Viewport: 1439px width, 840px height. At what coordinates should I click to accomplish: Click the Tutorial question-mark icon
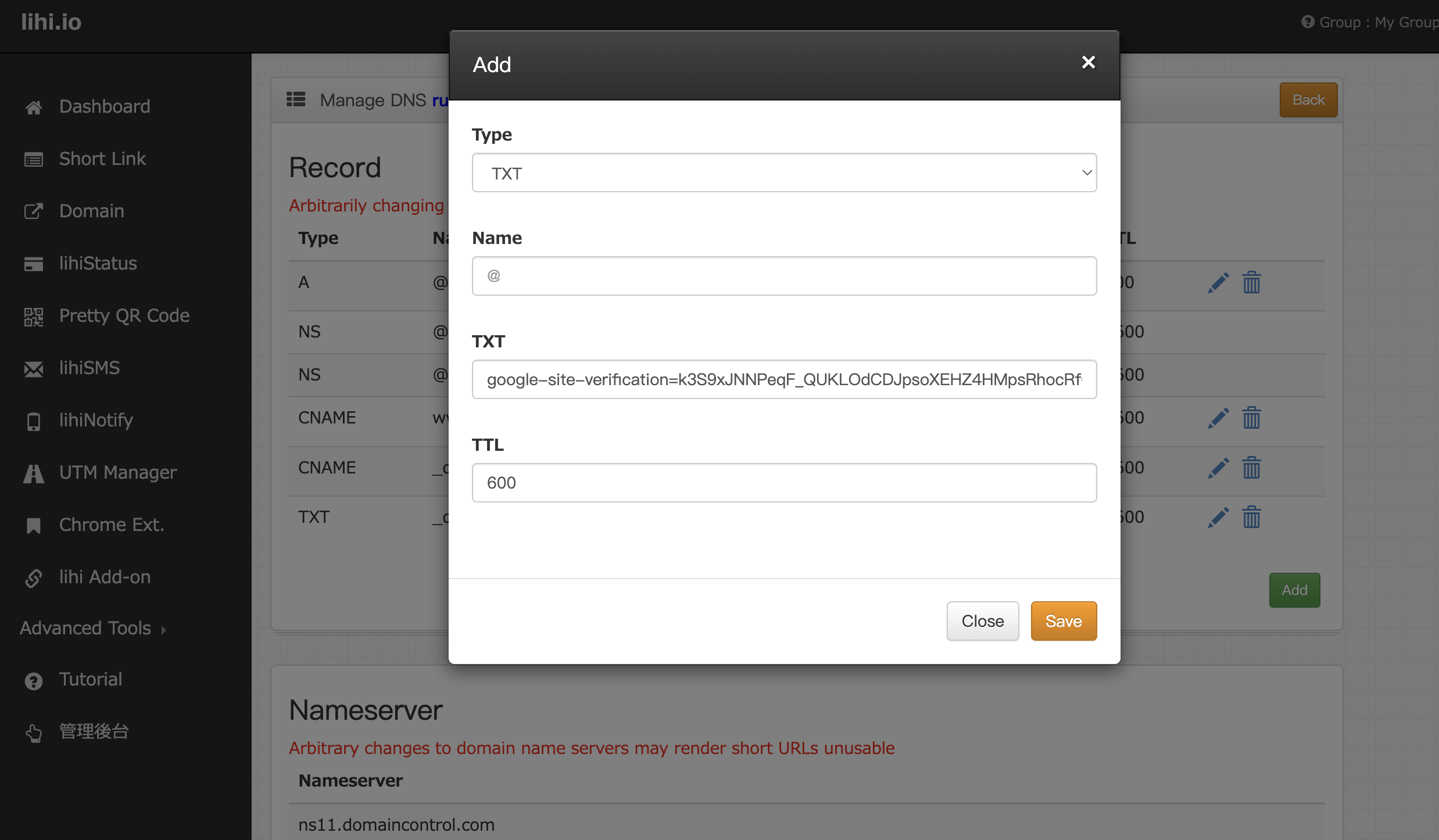click(34, 681)
